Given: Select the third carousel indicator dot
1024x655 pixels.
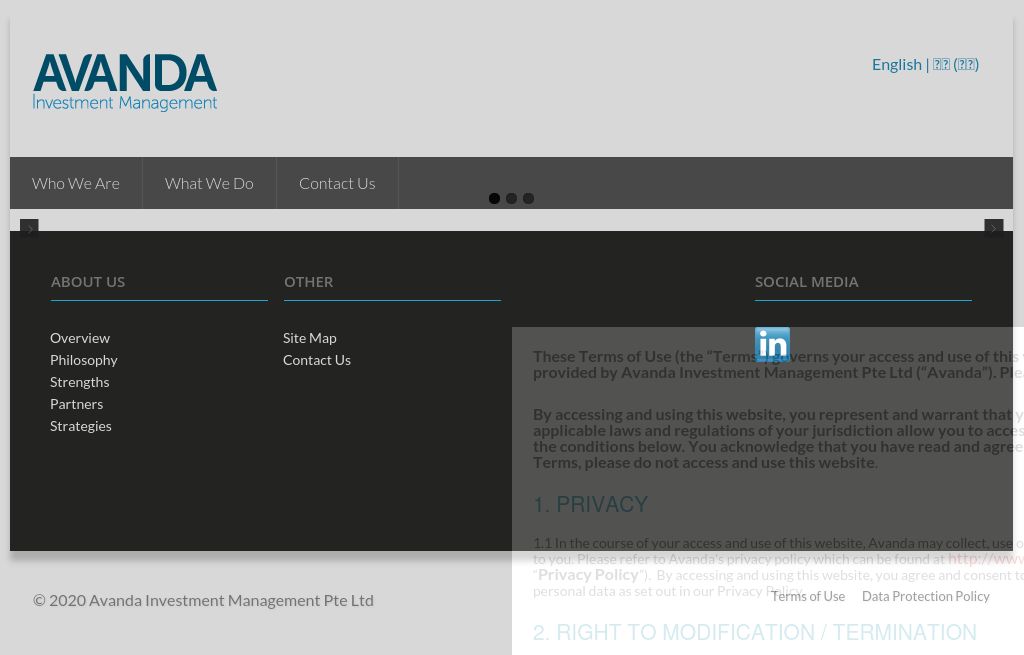Looking at the screenshot, I should coord(528,198).
